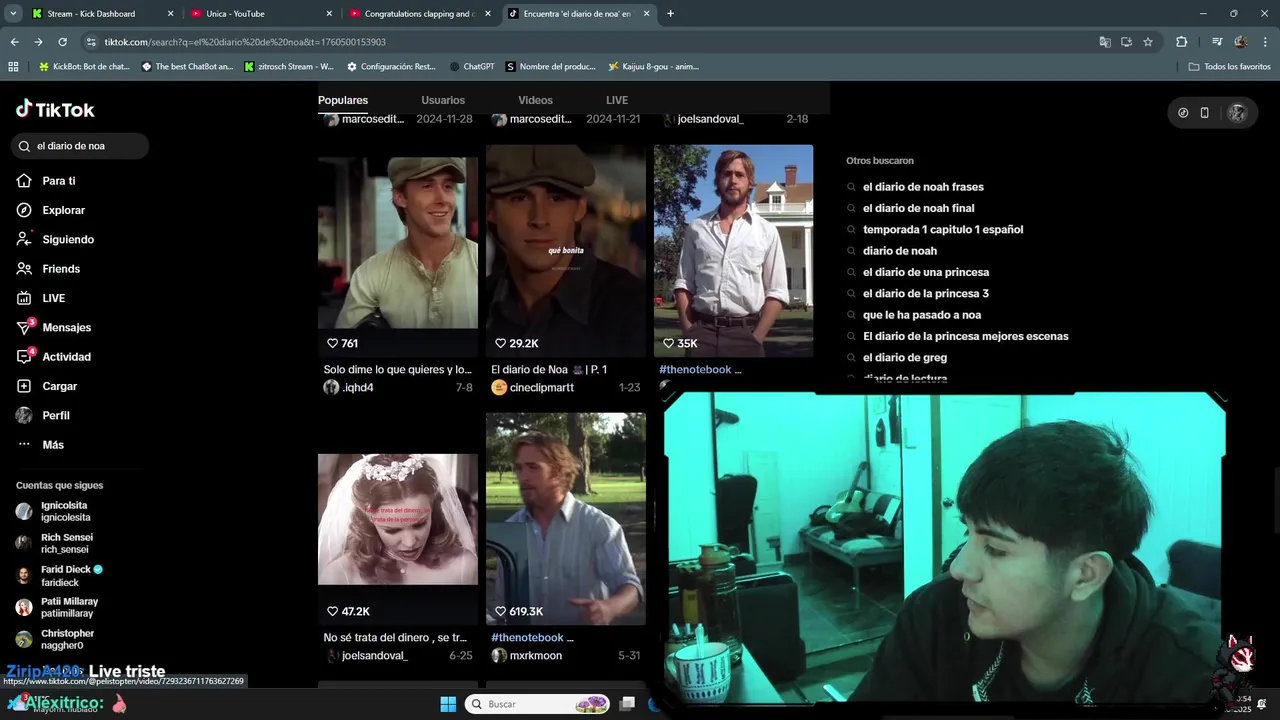Switch to the Usuarios tab
Screen dimensions: 1280x720
[x=443, y=100]
